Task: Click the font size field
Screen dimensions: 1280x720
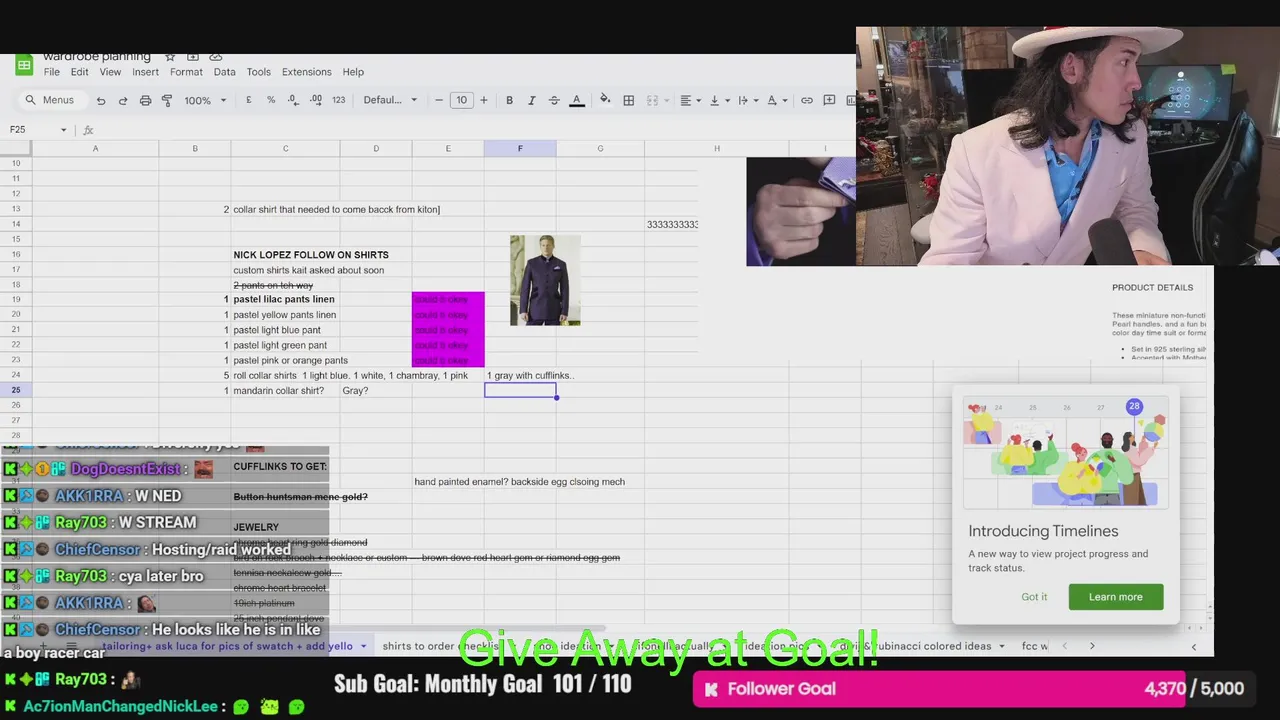Action: (461, 100)
